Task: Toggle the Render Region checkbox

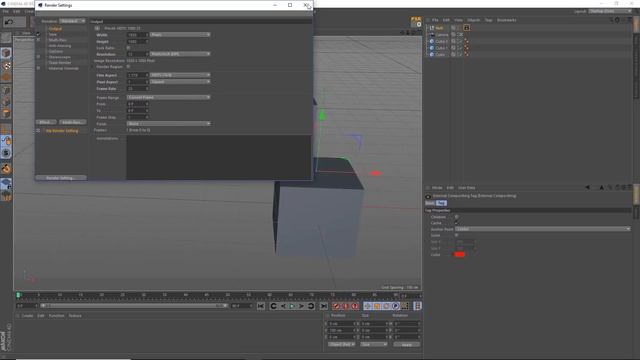Action: pyautogui.click(x=129, y=66)
